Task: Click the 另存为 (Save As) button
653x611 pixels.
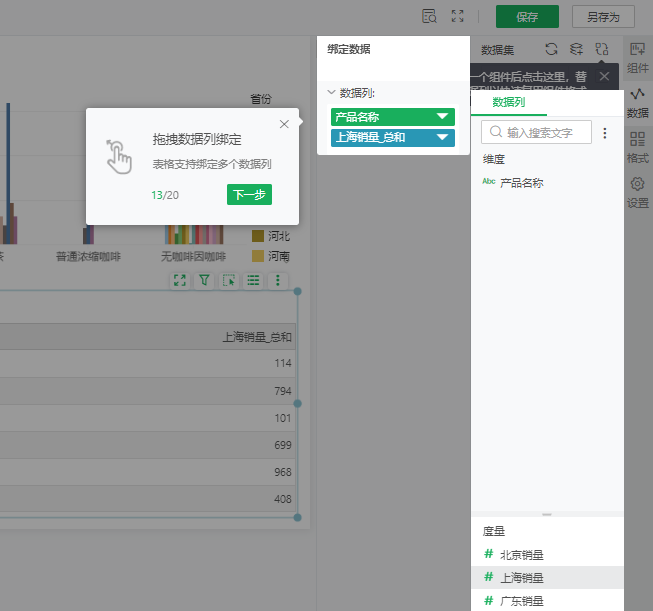Action: (x=603, y=17)
